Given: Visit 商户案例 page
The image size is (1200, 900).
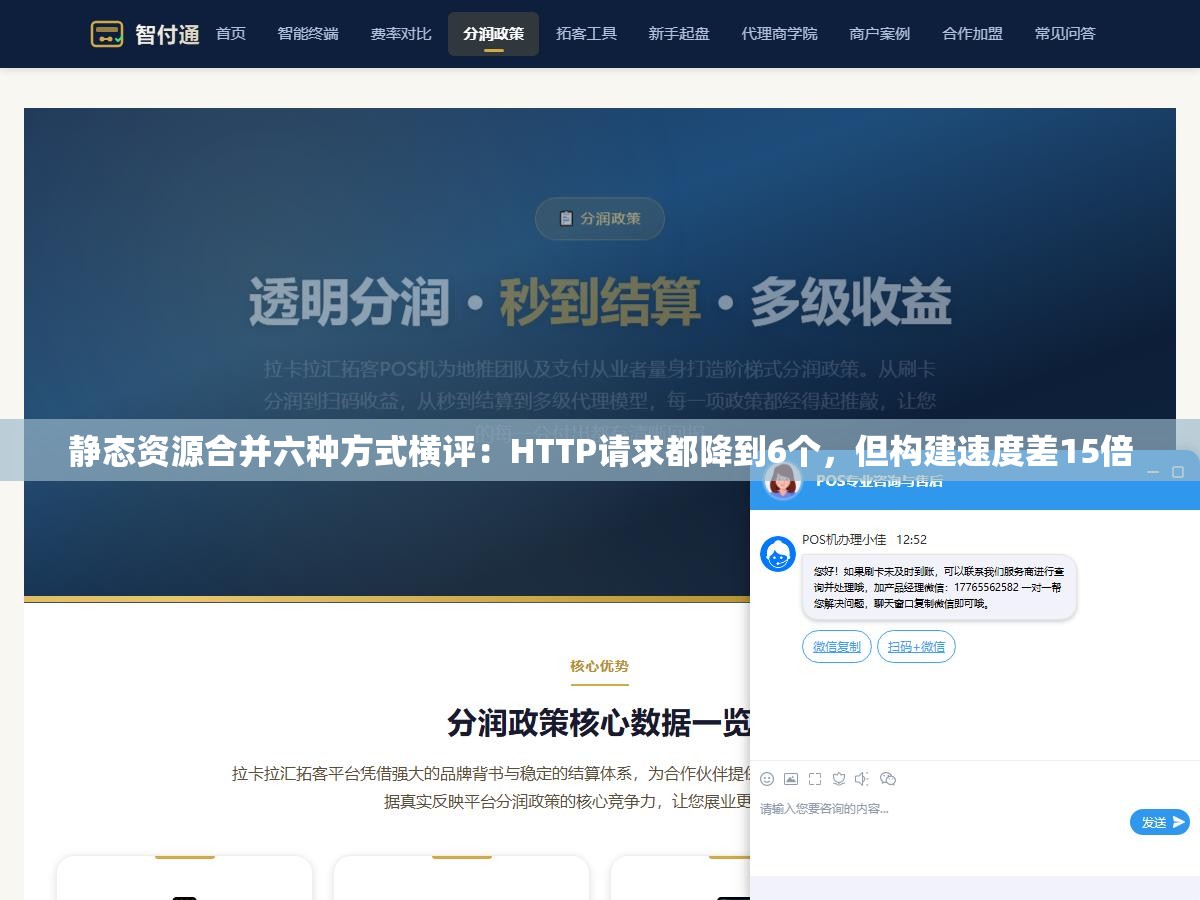Looking at the screenshot, I should [x=879, y=34].
